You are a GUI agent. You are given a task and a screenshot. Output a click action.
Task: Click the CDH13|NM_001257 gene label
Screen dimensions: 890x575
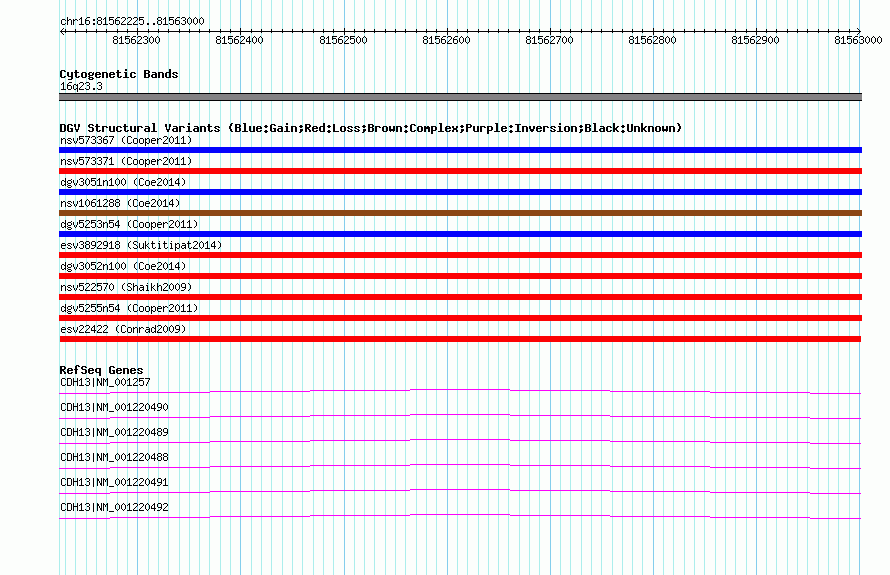(x=105, y=383)
